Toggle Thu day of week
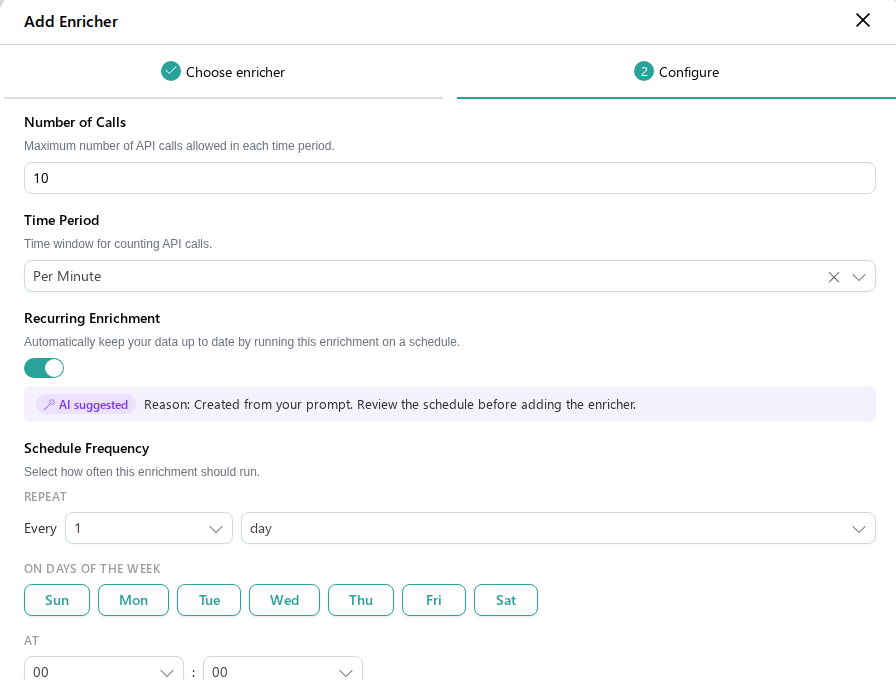Viewport: 896px width, 680px height. 361,600
